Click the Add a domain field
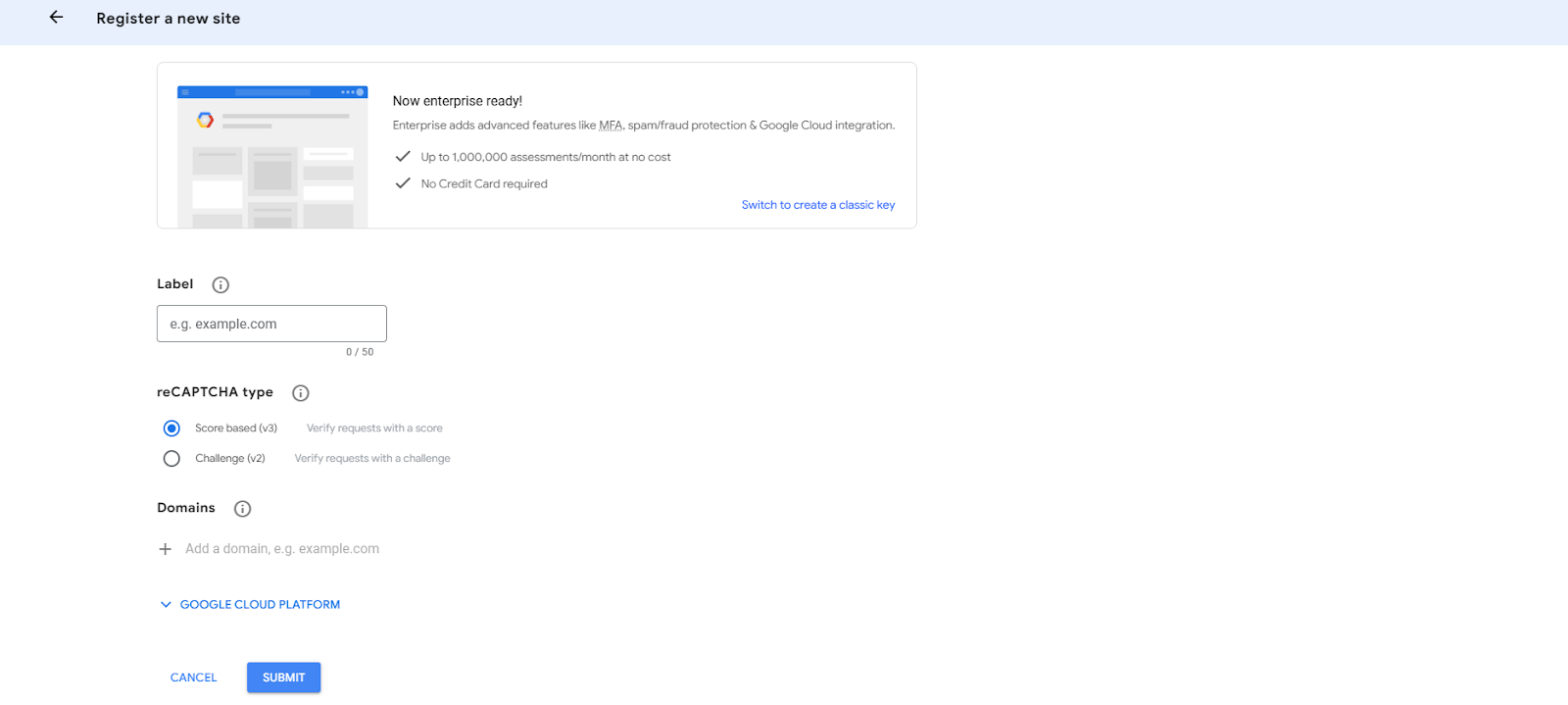Viewport: 1568px width, 705px height. [x=282, y=549]
